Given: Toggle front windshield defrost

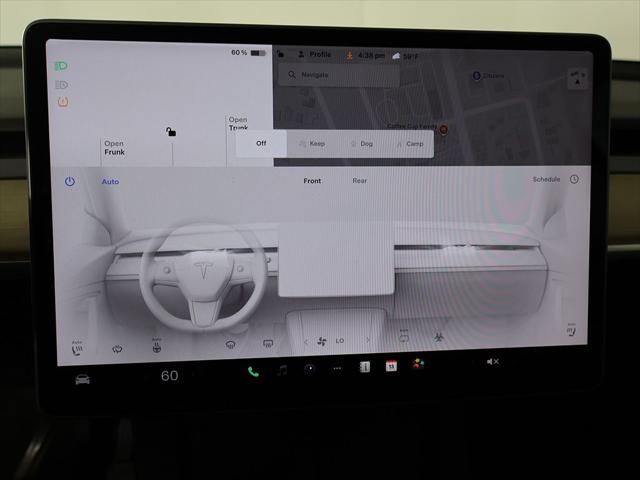Looking at the screenshot, I should (x=231, y=345).
